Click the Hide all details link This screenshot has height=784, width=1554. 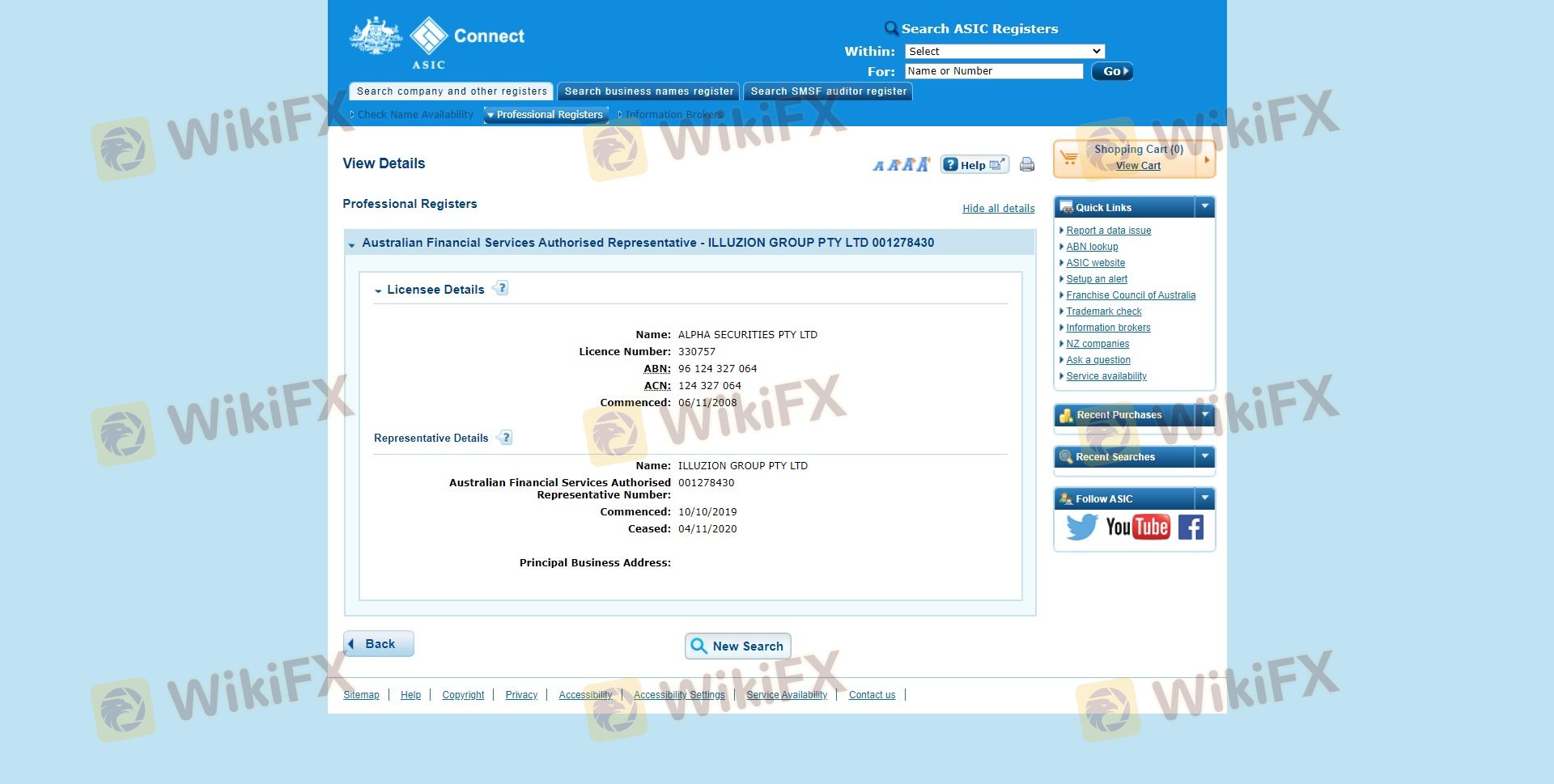[x=998, y=209]
